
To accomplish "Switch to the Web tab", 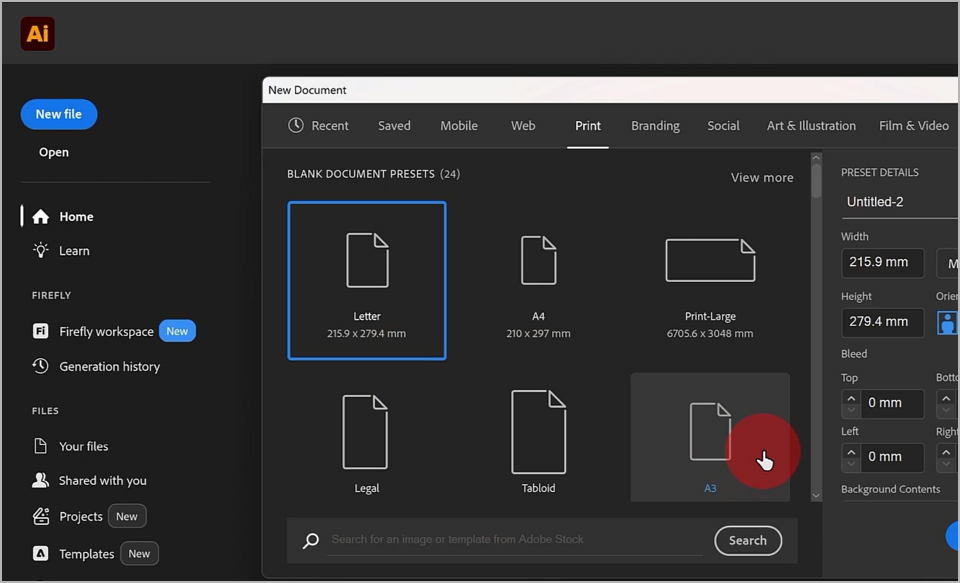I will 523,126.
